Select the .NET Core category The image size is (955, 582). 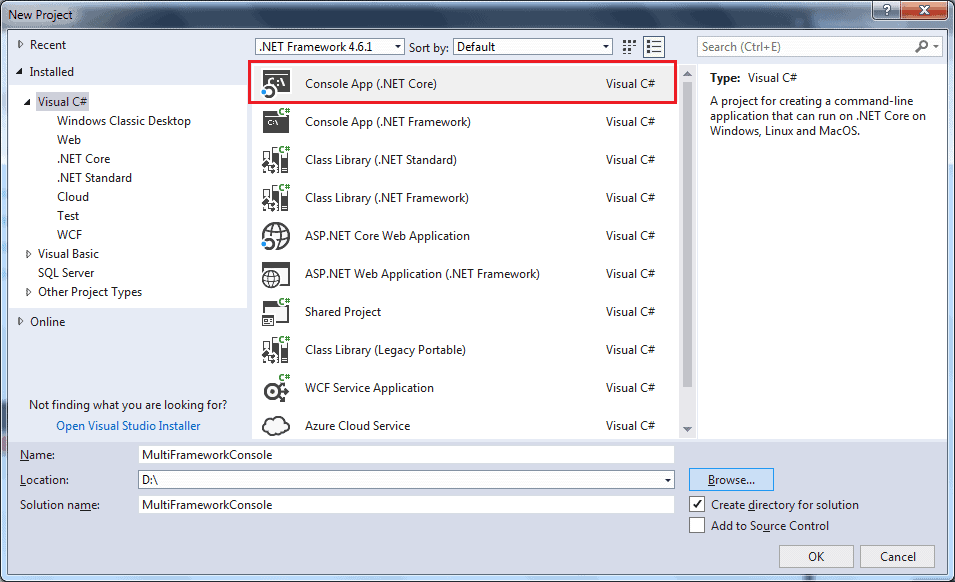[83, 158]
